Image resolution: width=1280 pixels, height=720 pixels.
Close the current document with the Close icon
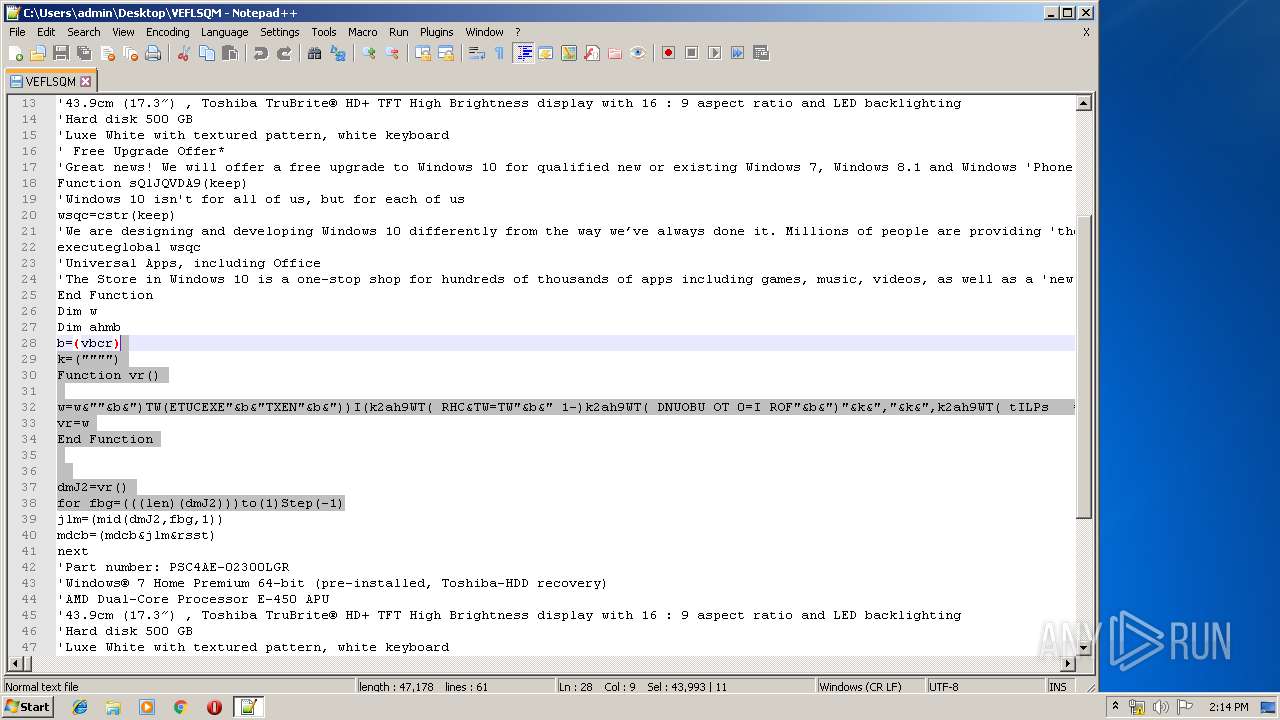click(107, 53)
